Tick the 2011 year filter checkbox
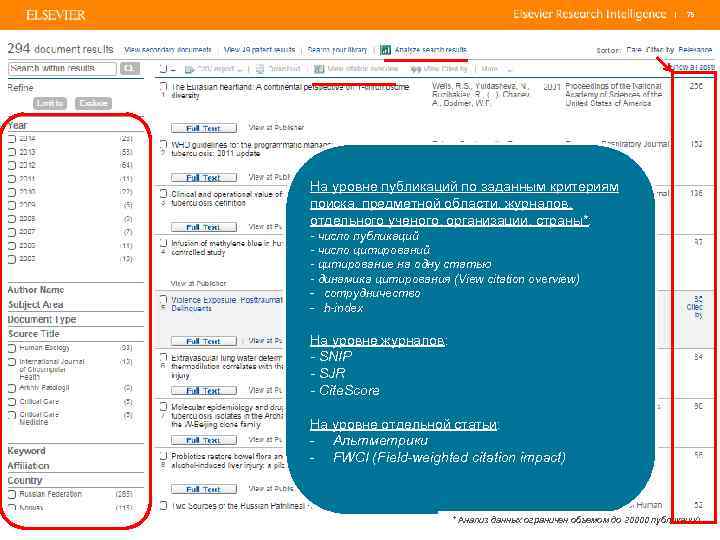 pyautogui.click(x=12, y=179)
